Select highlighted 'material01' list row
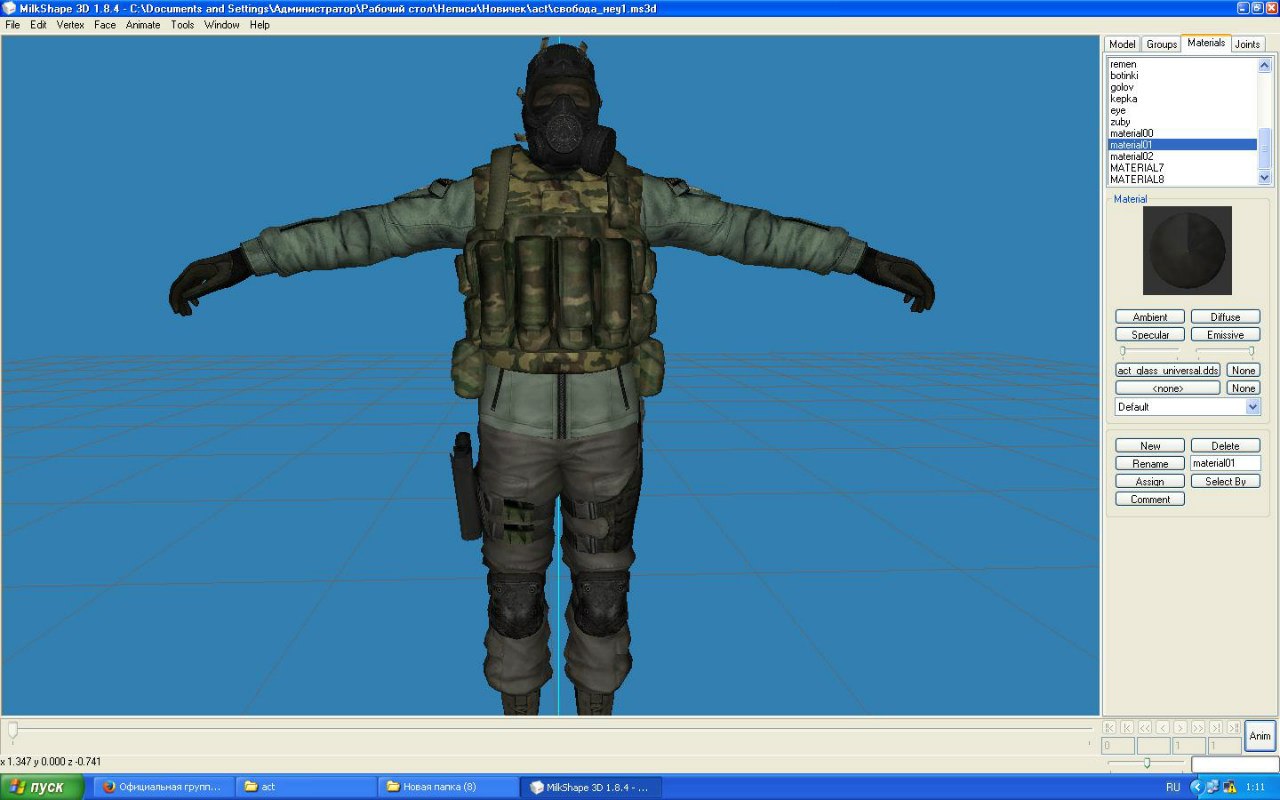The image size is (1280, 800). pyautogui.click(x=1182, y=145)
